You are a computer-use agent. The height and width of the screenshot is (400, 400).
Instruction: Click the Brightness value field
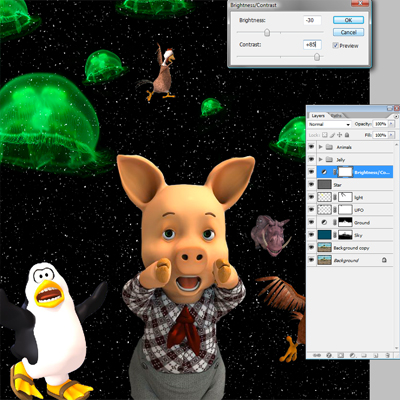(312, 20)
